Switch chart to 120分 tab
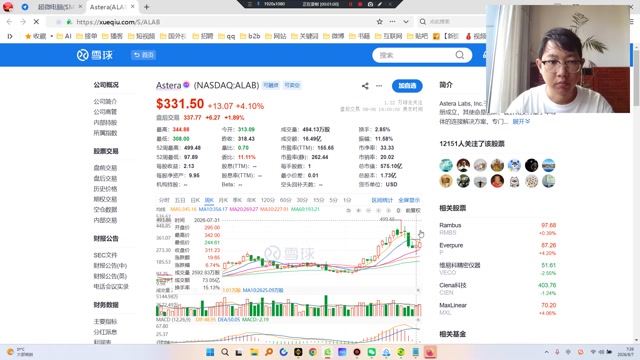The image size is (640, 360). (268, 200)
